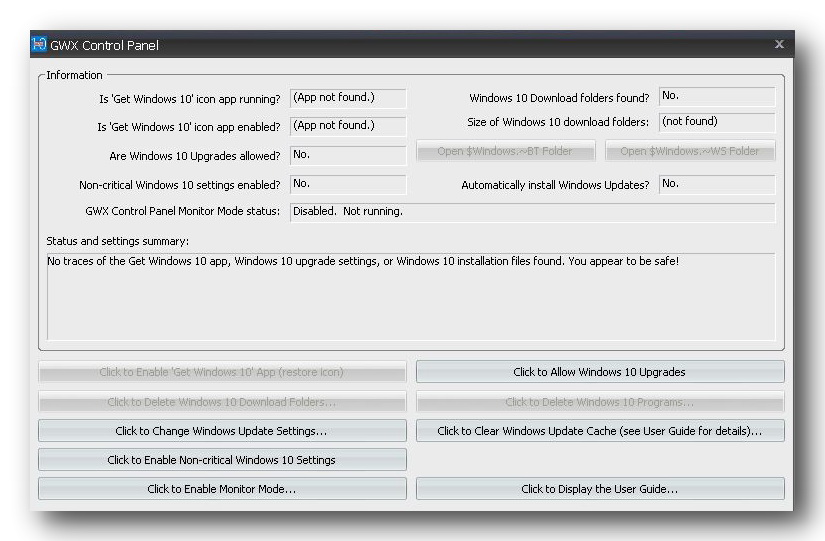The image size is (825, 541).
Task: Click the Open $Windows.~BT Folder button
Action: 506,151
